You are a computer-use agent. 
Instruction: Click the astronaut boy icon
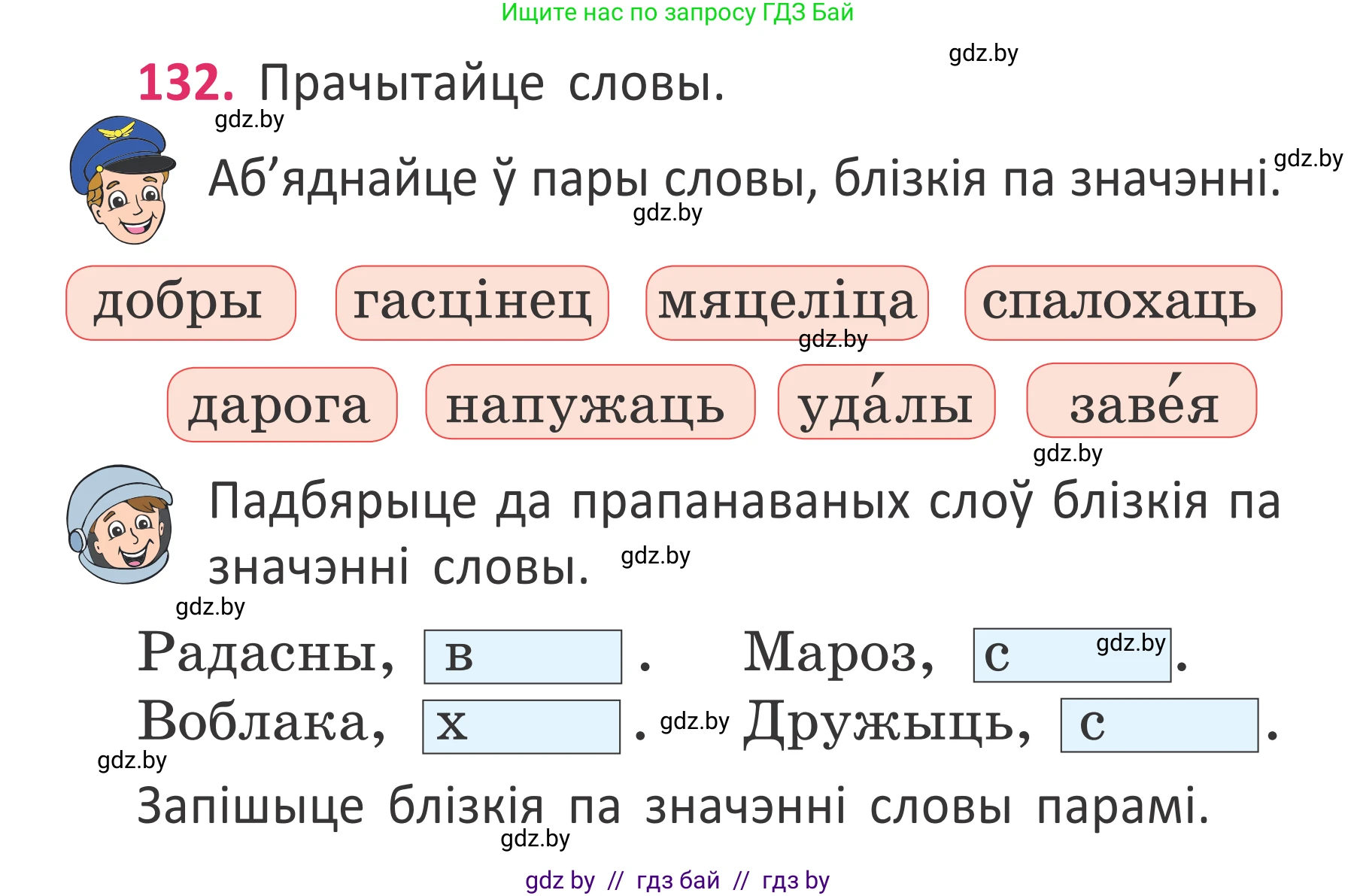[120, 524]
